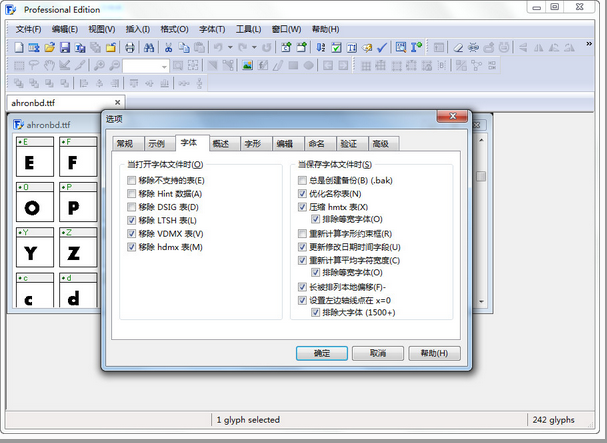
Task: Select the glyph O thumbnail
Action: click(32, 206)
